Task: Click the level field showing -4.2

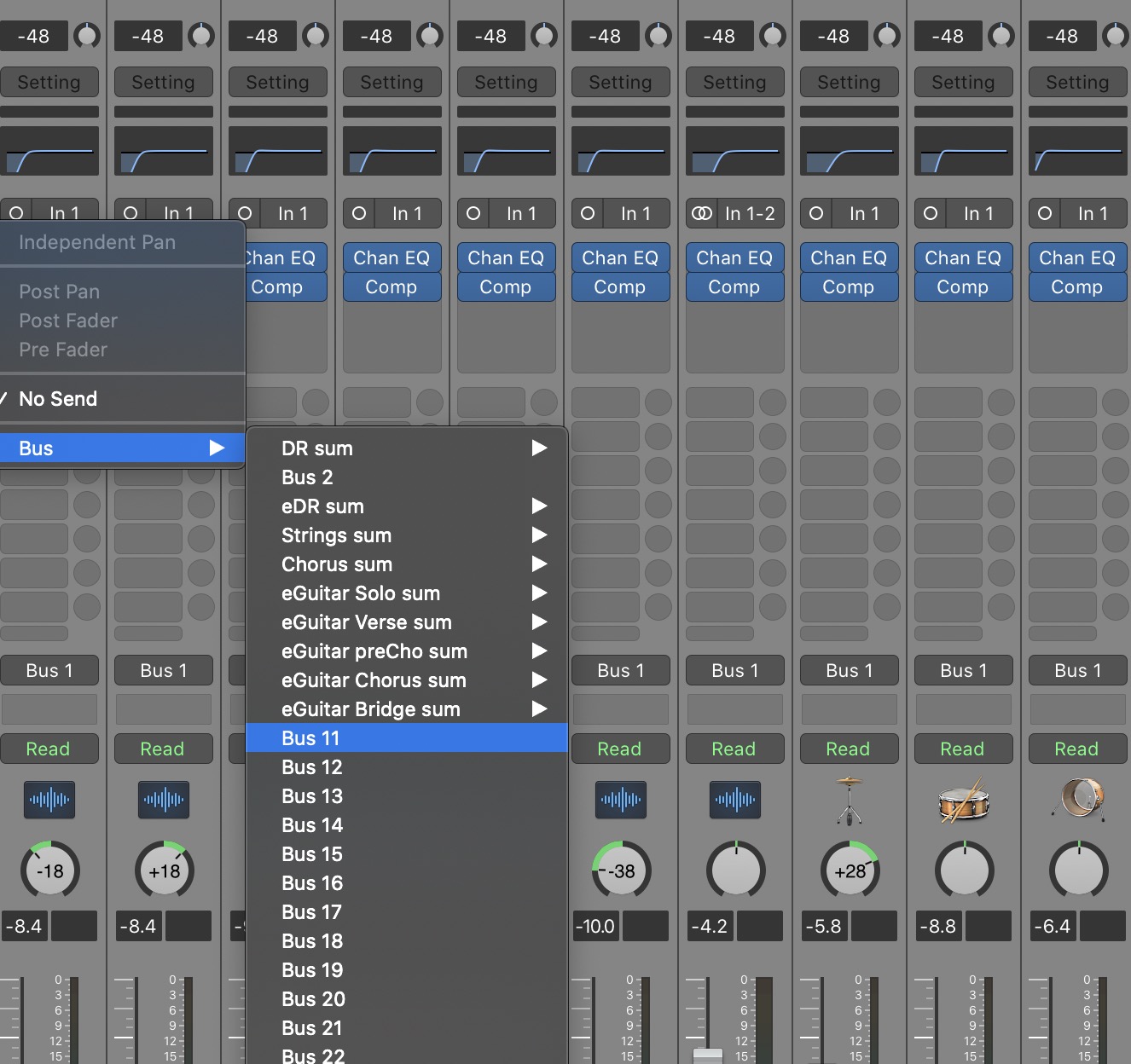Action: [x=710, y=926]
